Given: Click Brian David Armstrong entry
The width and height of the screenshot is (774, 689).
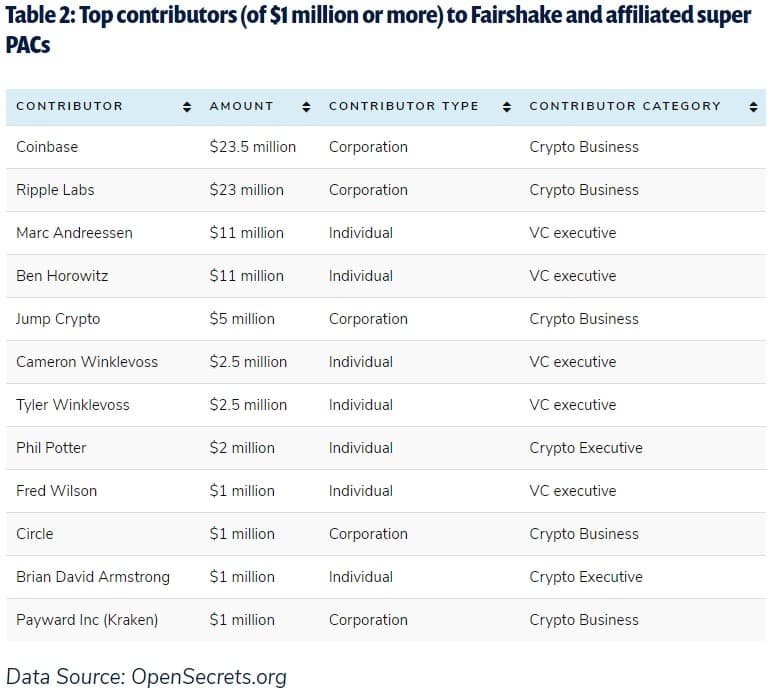Looking at the screenshot, I should tap(93, 577).
